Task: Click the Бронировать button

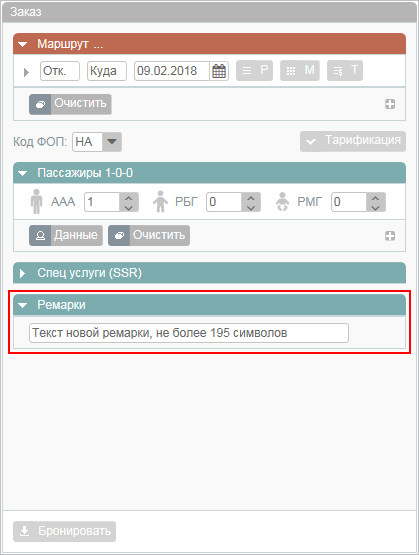Action: (x=64, y=531)
